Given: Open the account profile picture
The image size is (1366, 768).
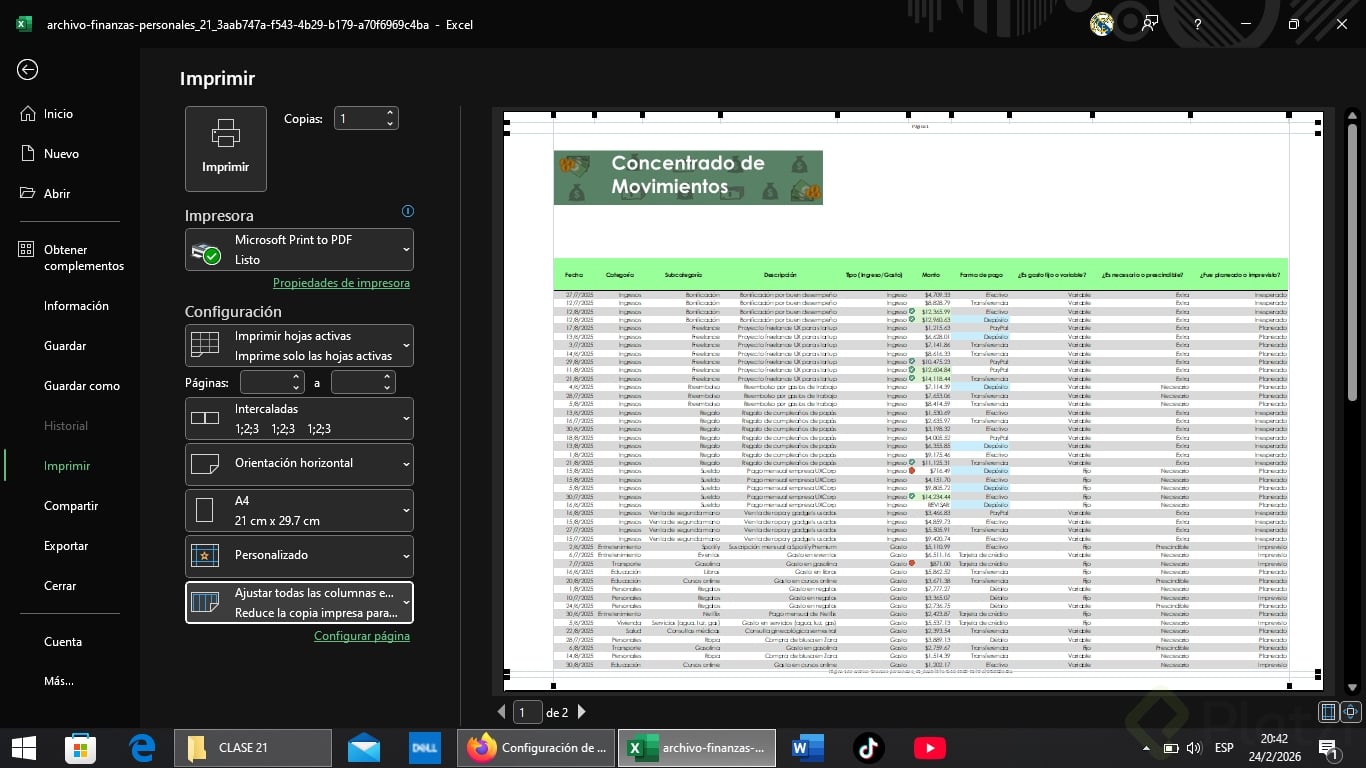Looking at the screenshot, I should click(x=1102, y=24).
